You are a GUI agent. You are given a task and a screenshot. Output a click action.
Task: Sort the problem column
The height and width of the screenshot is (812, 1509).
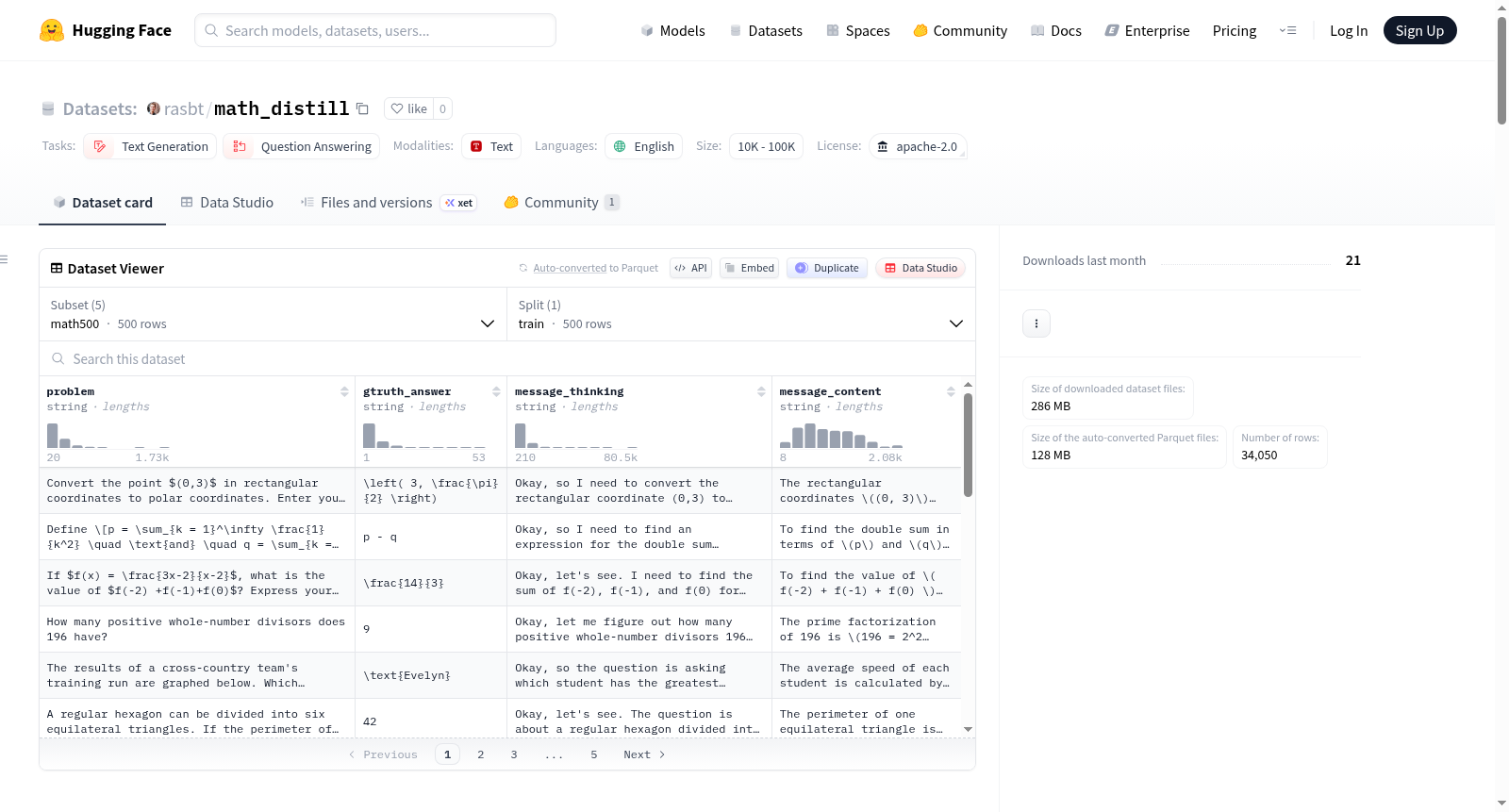(344, 391)
